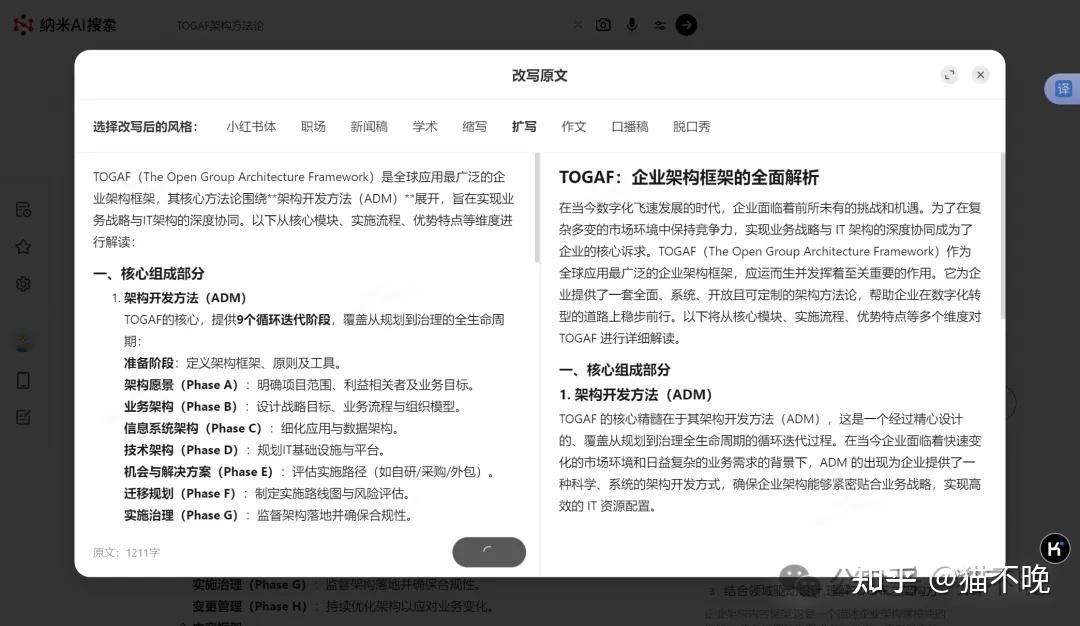Click the loading rewrite button
Viewport: 1080px width, 626px height.
click(x=489, y=552)
